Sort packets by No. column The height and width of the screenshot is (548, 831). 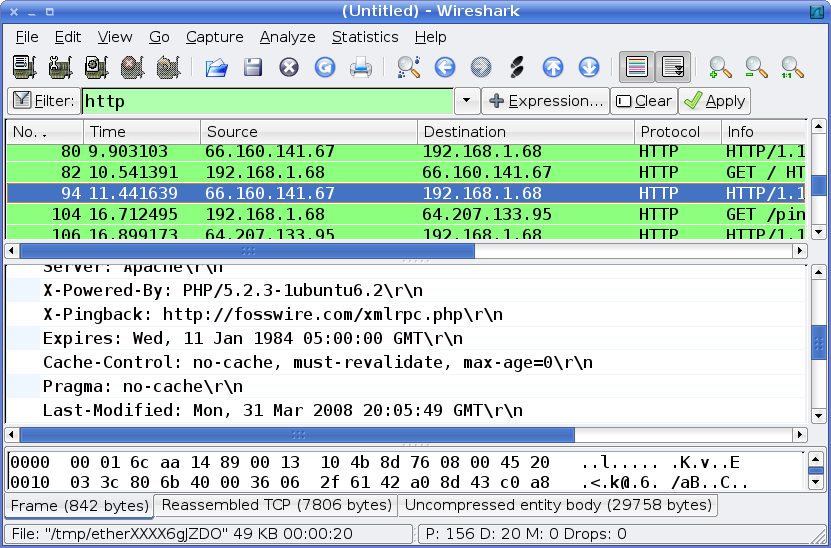coord(45,132)
